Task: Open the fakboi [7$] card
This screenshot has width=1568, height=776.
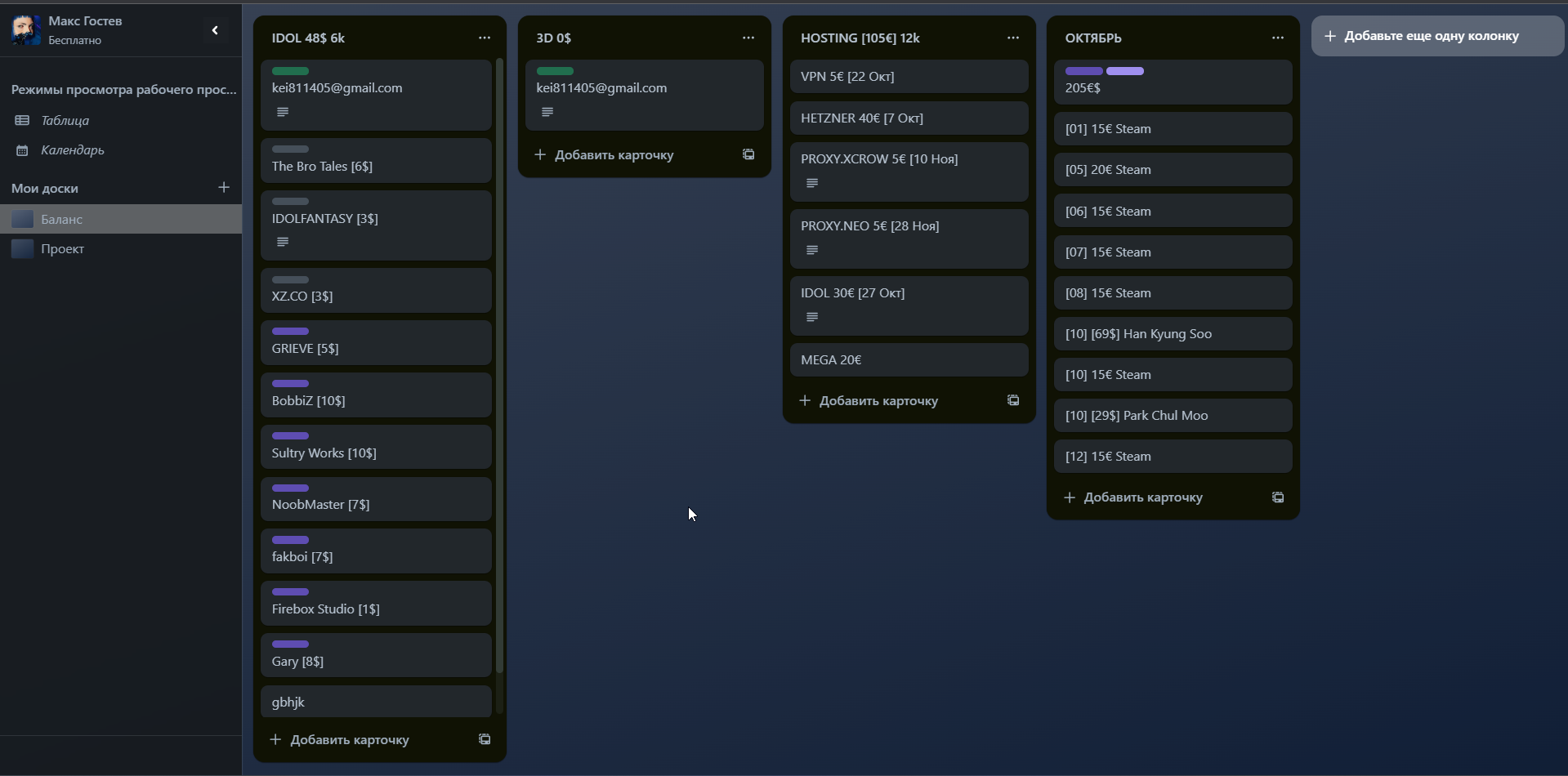Action: coord(376,551)
